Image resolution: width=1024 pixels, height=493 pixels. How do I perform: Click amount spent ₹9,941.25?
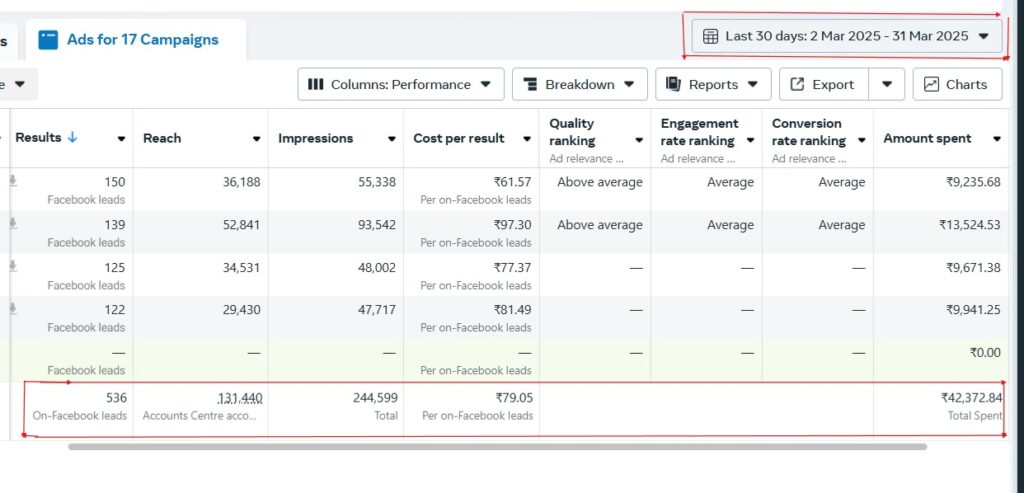coord(973,310)
